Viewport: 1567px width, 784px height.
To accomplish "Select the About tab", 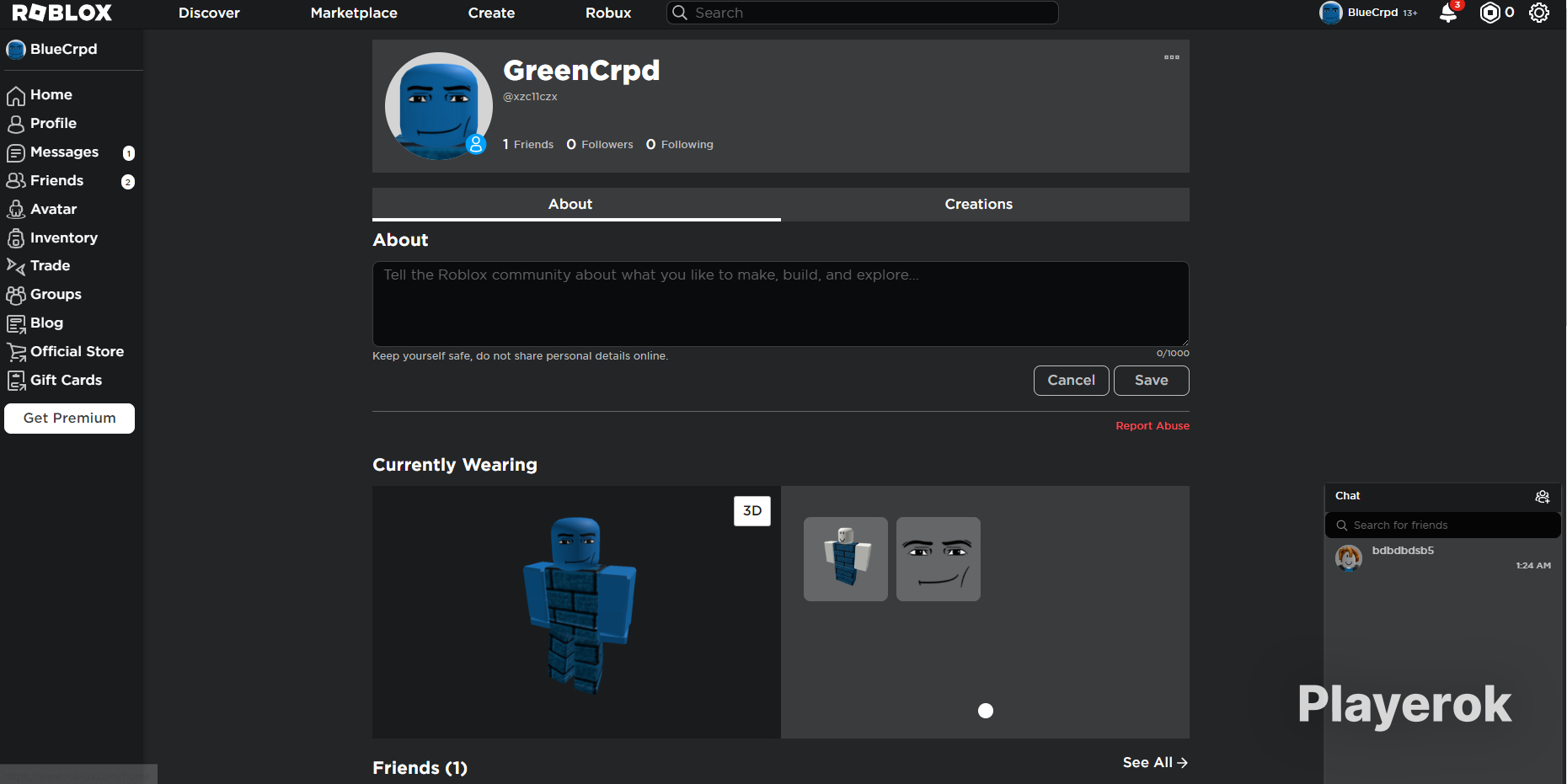I will (x=576, y=205).
